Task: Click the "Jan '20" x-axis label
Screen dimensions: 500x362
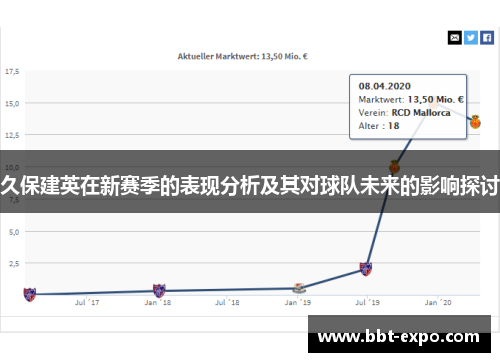Action: point(438,302)
